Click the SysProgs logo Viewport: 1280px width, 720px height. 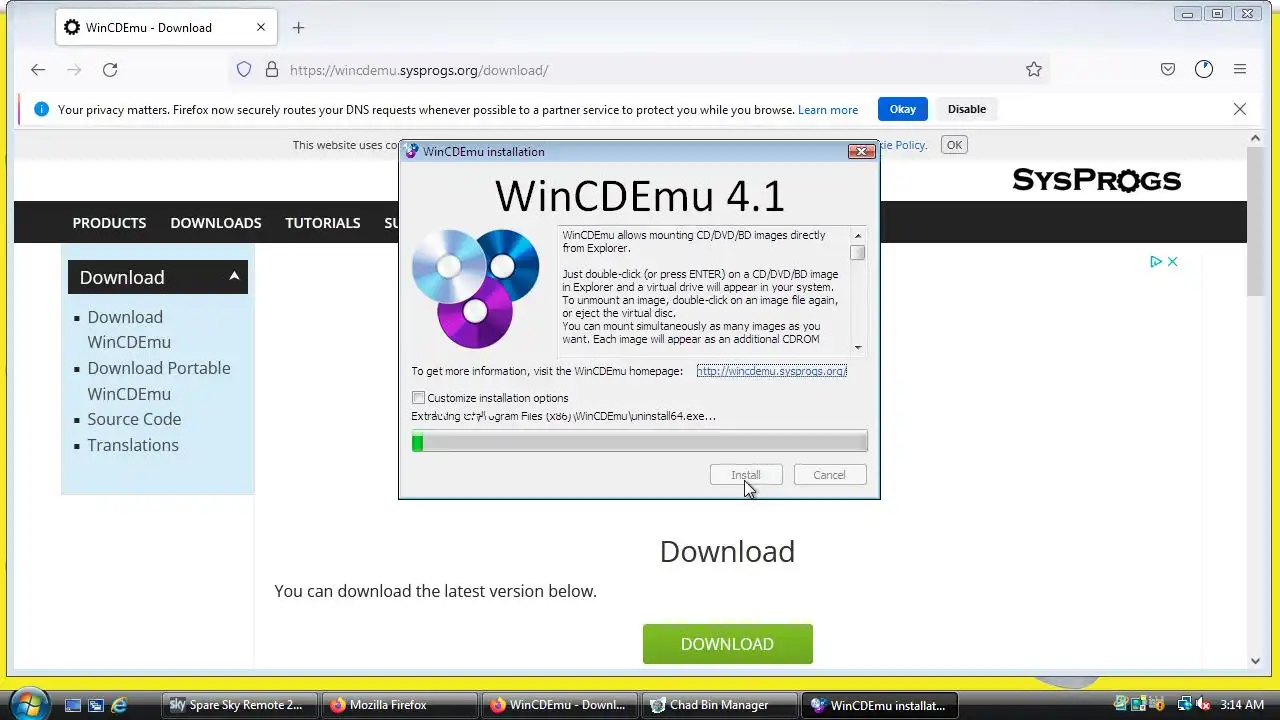click(x=1097, y=180)
